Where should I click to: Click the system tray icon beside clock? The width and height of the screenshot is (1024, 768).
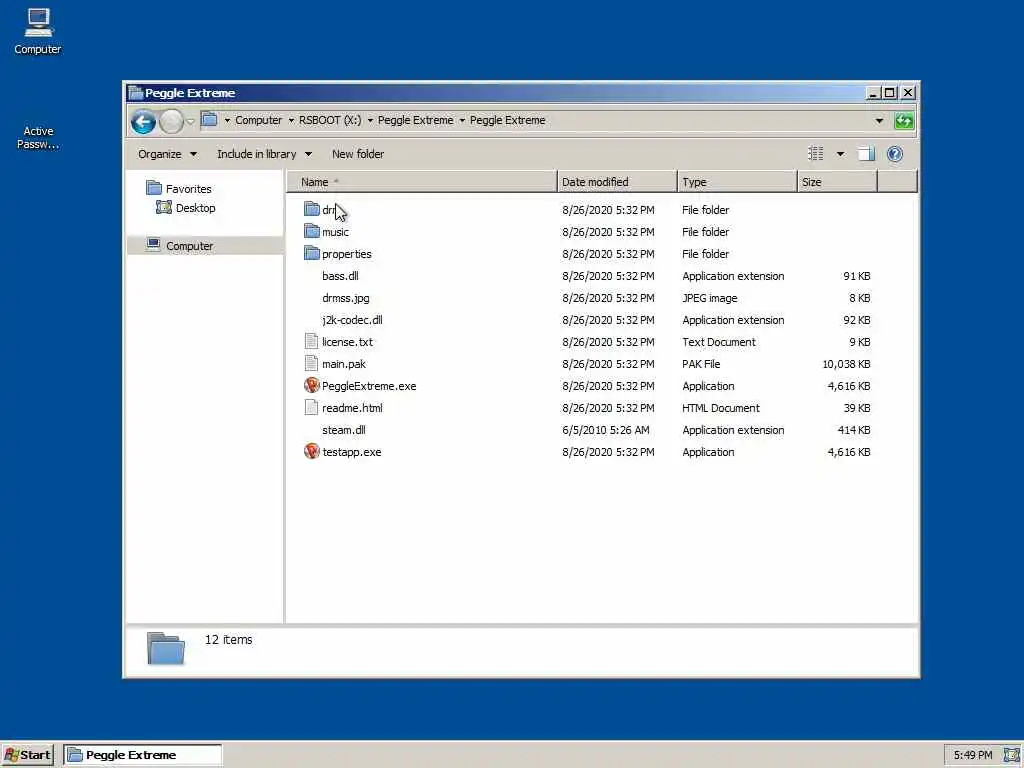(1011, 755)
